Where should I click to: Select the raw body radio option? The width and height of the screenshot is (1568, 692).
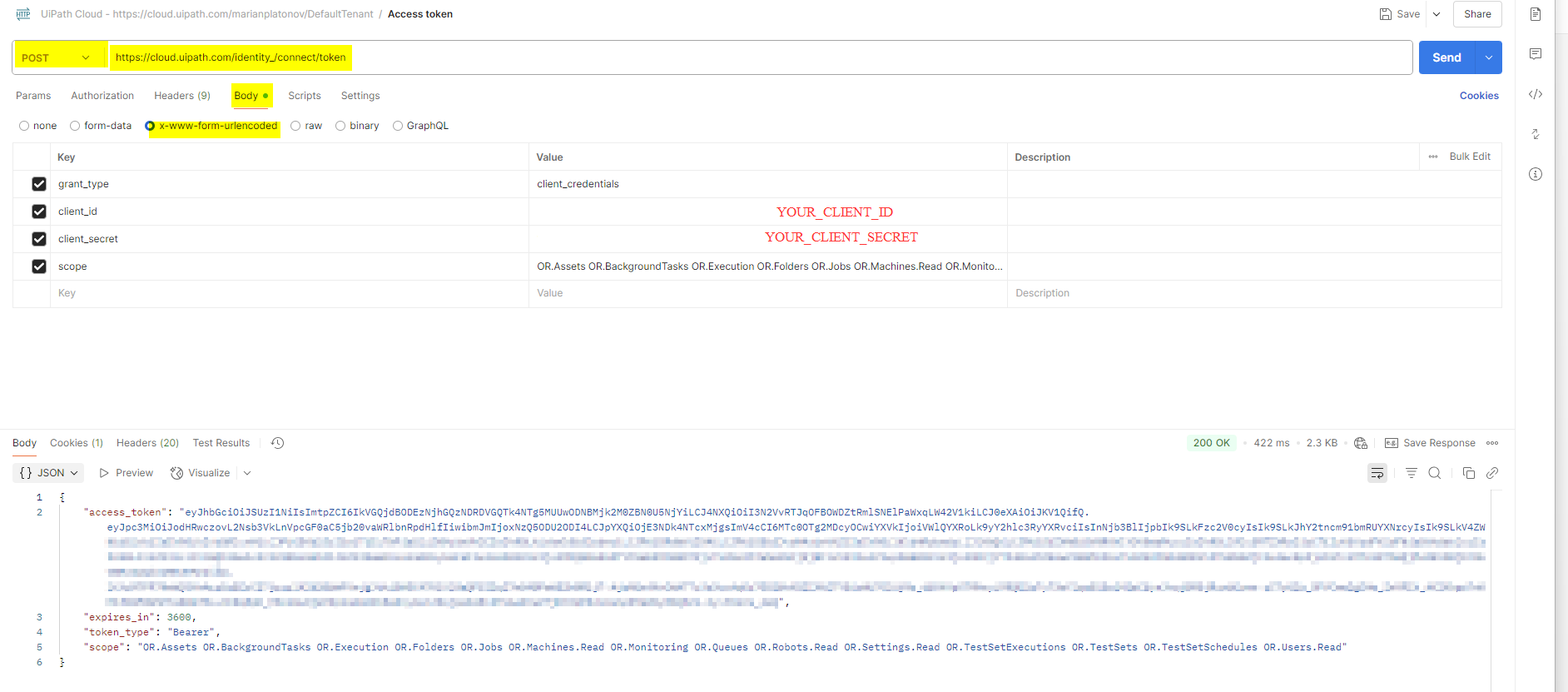pyautogui.click(x=295, y=126)
